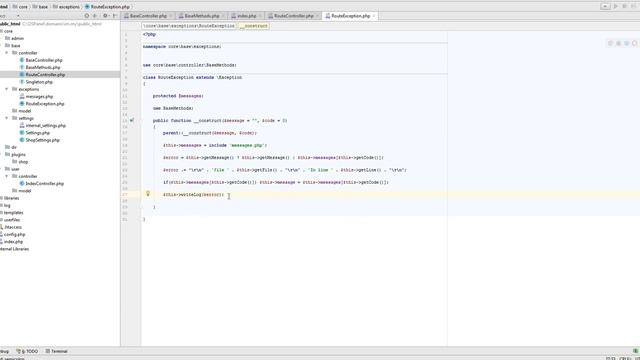Screen dimensions: 640x360
Task: Select the log folder in the tree
Action: (6, 206)
